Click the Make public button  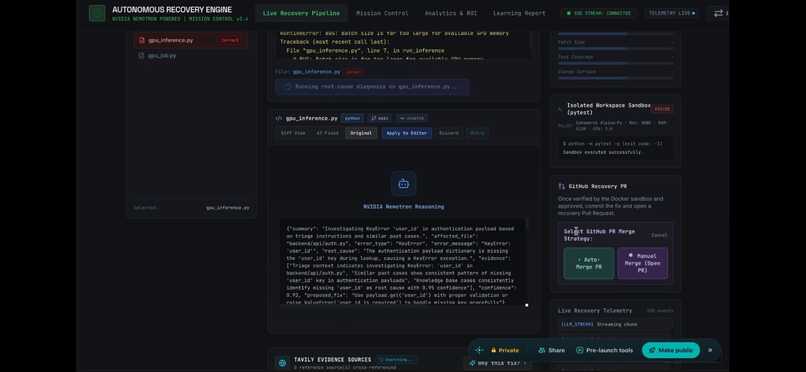point(671,350)
